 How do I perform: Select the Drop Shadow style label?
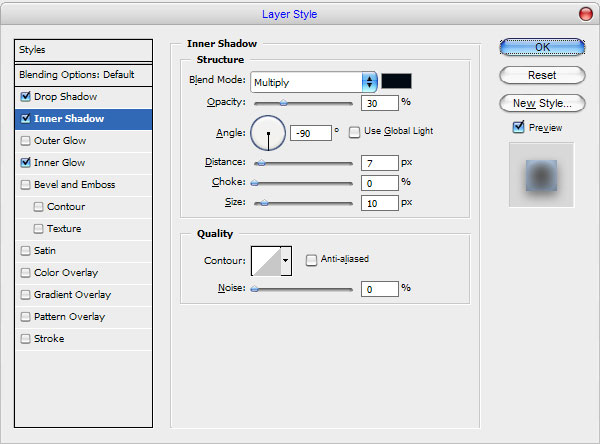click(65, 96)
